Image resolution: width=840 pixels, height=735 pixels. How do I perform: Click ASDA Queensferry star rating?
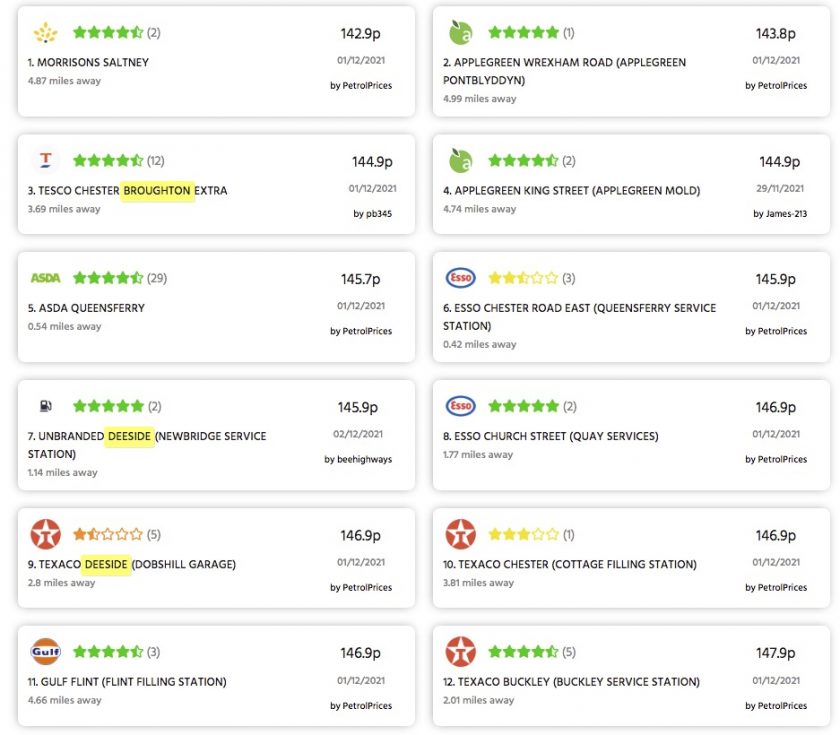pyautogui.click(x=107, y=278)
